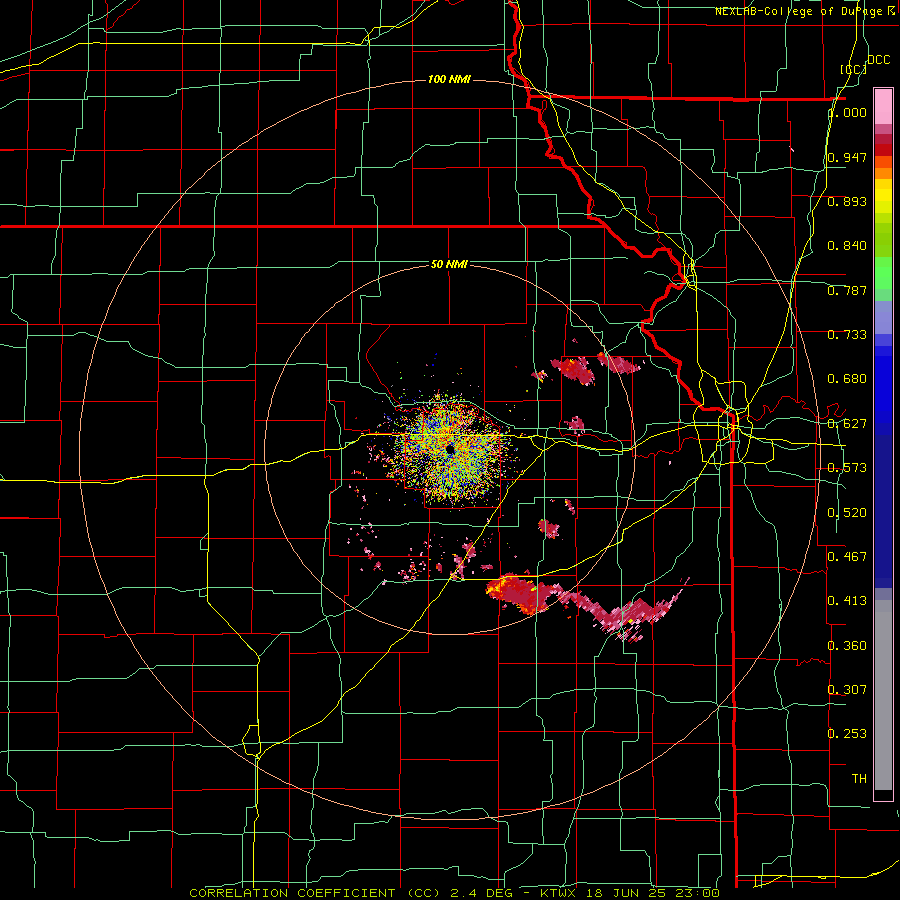Click the 0.733 legend value
Viewport: 900px width, 900px height.
coord(847,335)
